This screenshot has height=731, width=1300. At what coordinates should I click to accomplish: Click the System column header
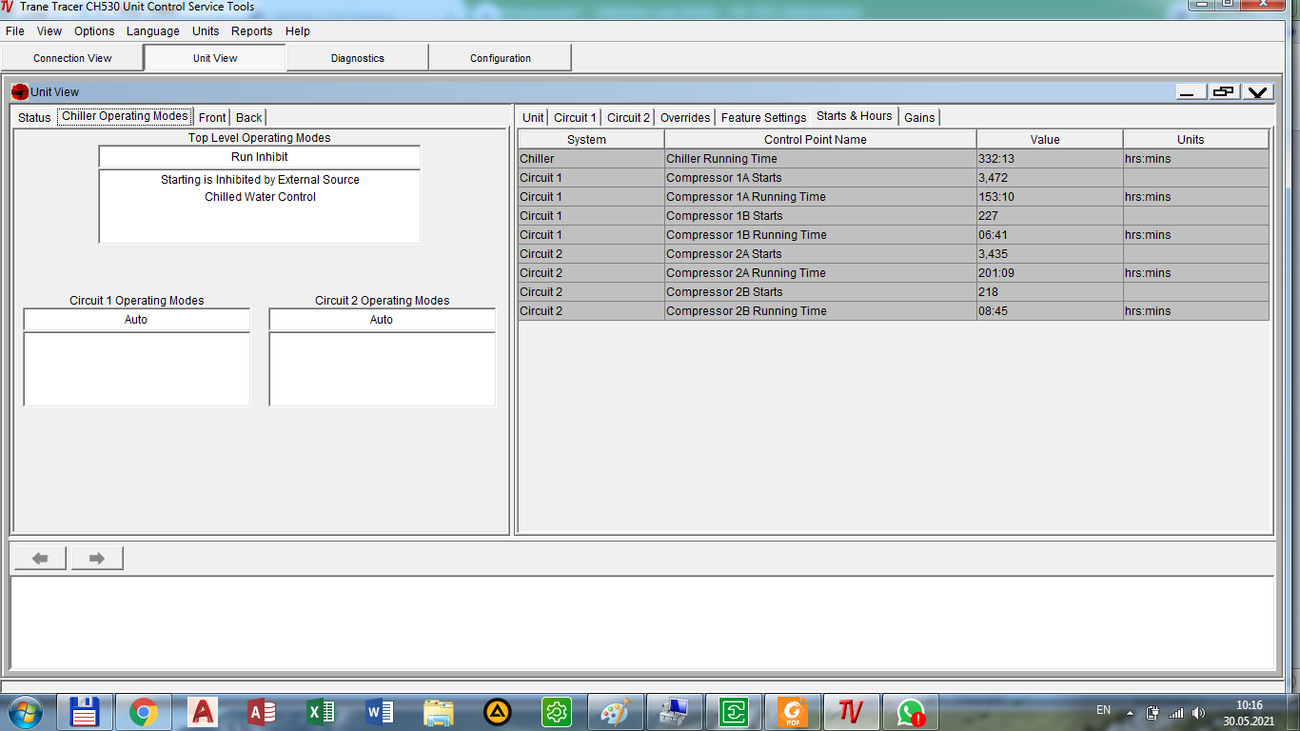click(x=591, y=140)
